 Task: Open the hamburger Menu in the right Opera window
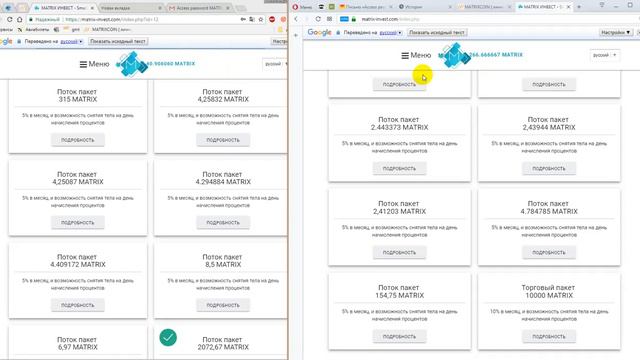pyautogui.click(x=416, y=55)
